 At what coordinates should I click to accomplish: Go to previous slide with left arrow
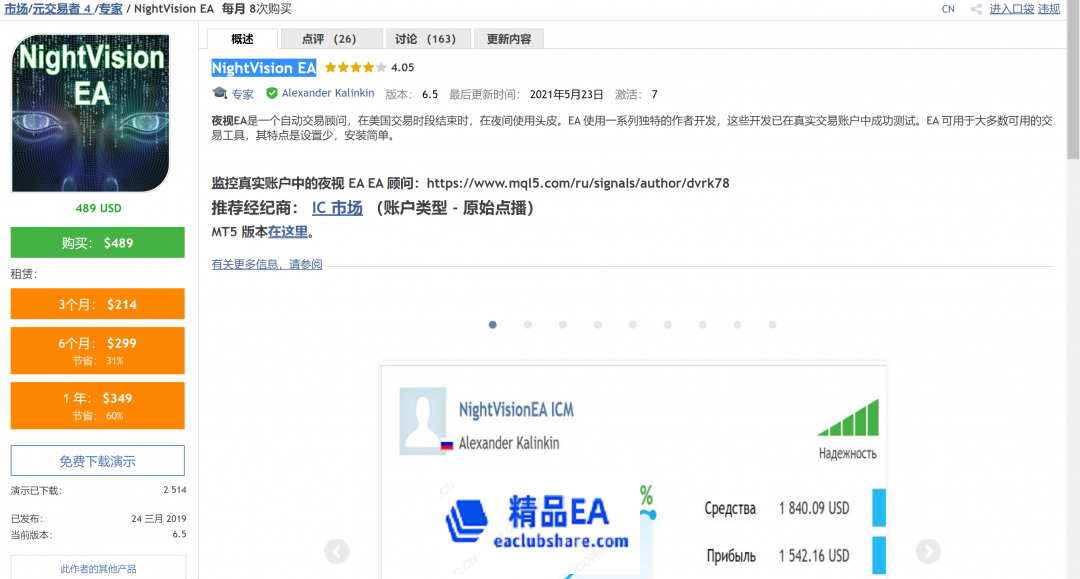click(337, 551)
